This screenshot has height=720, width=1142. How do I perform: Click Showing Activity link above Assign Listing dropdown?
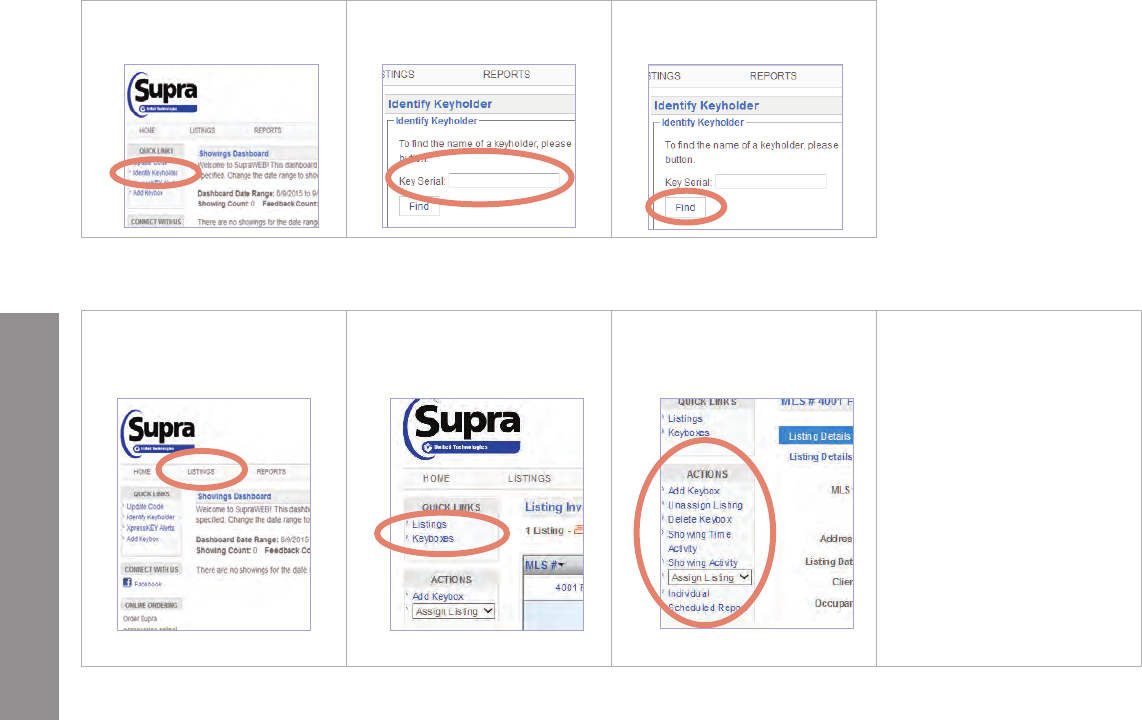703,563
